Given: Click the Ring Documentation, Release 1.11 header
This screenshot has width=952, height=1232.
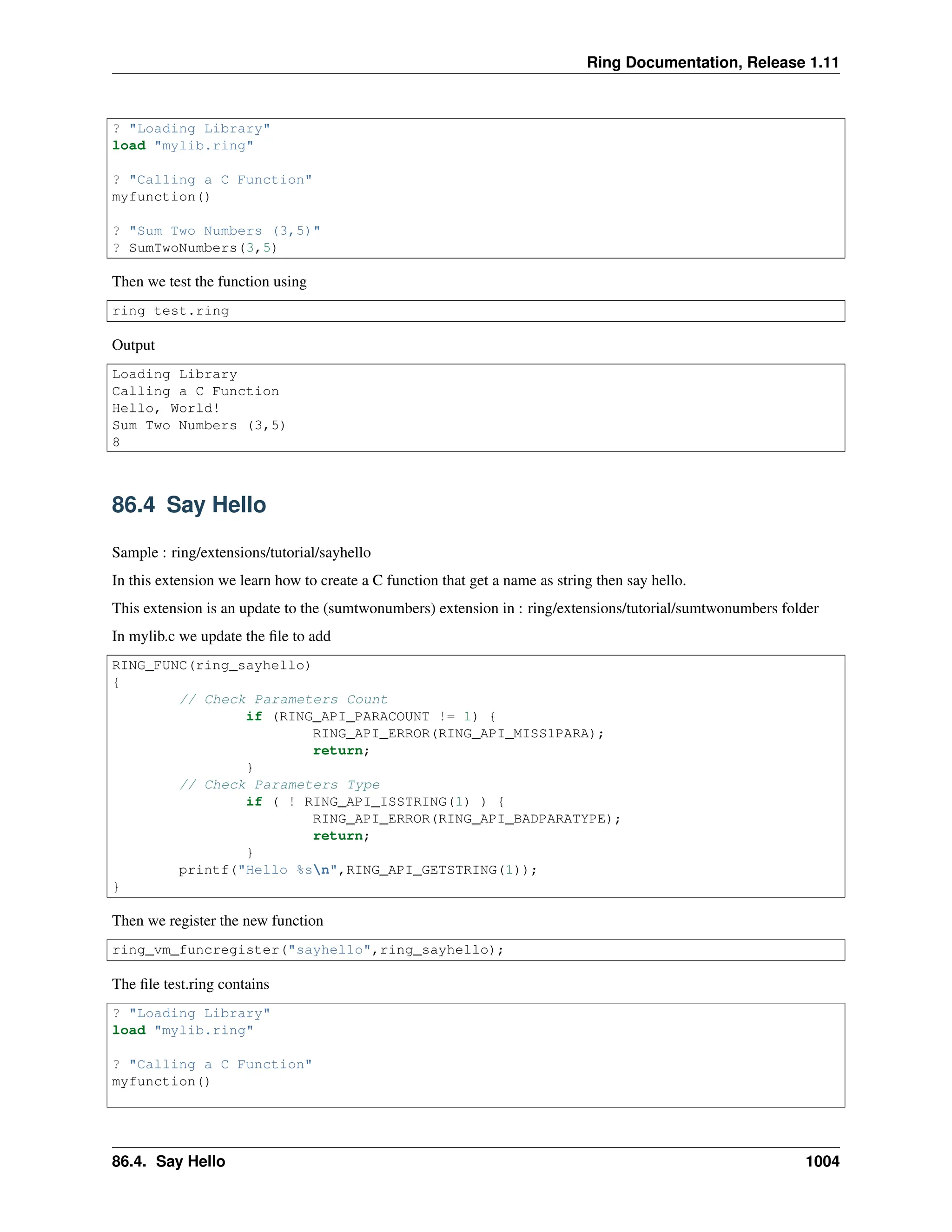Looking at the screenshot, I should tap(712, 63).
